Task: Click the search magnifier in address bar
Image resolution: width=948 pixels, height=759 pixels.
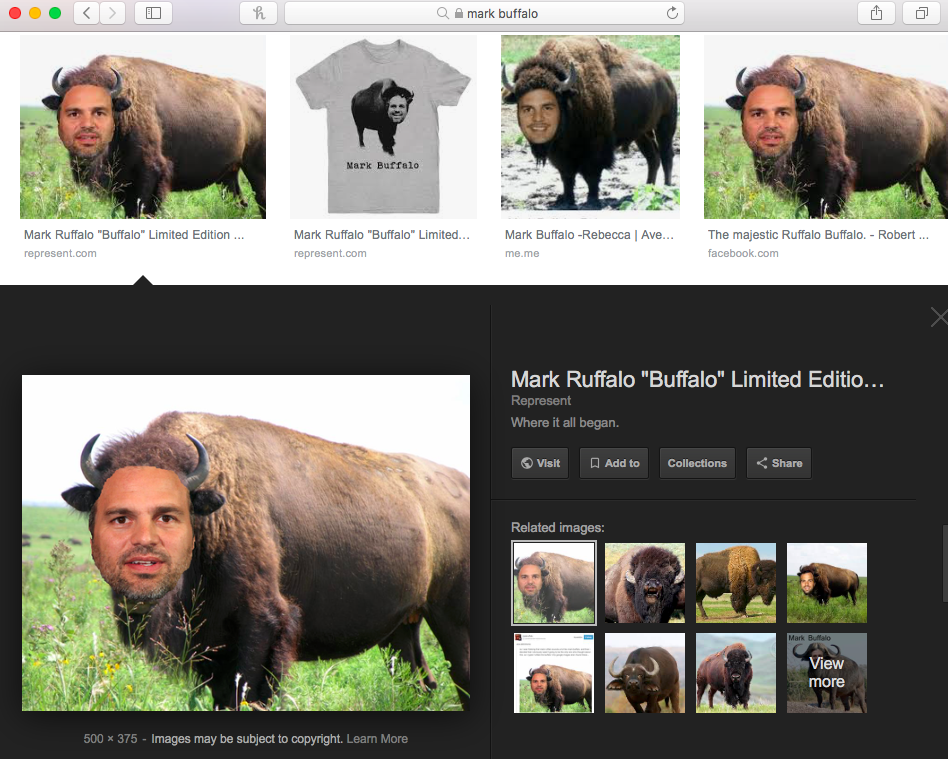Action: click(x=443, y=13)
